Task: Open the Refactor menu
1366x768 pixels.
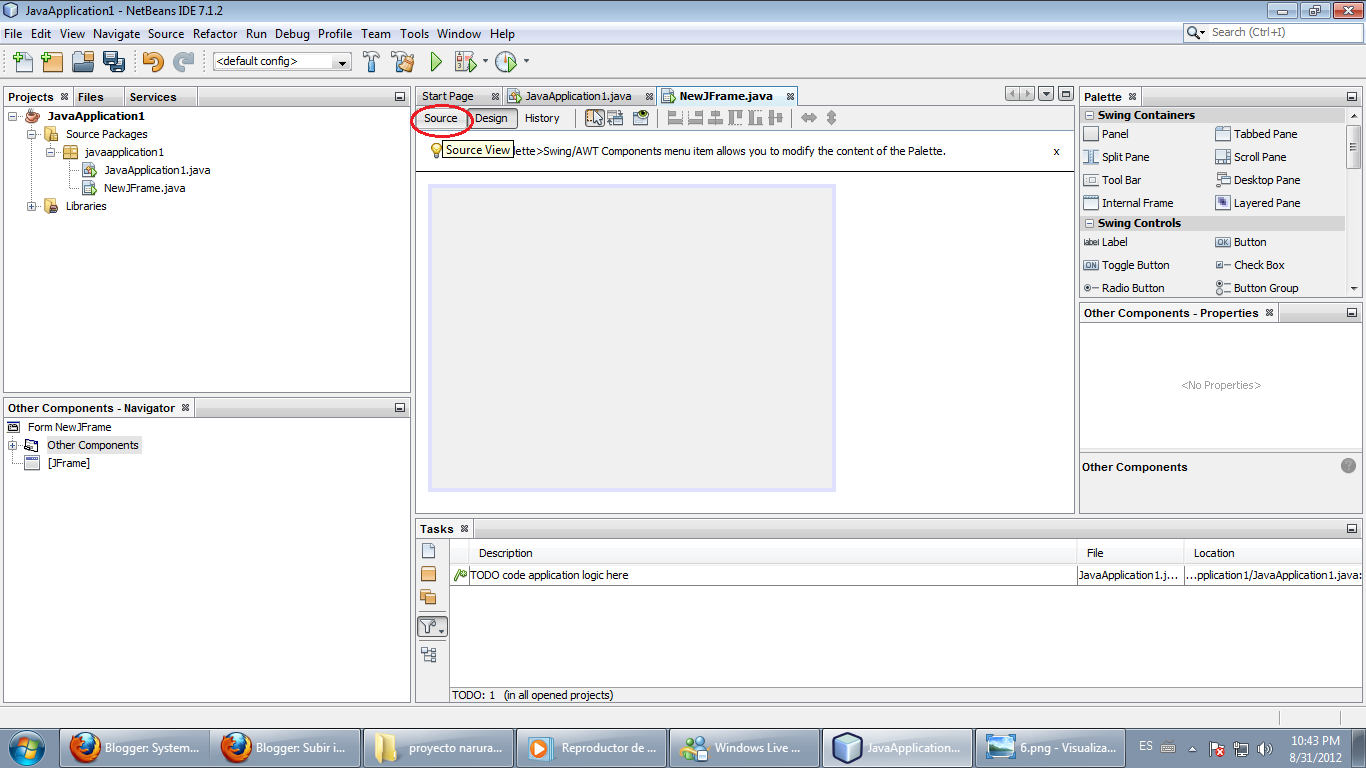Action: pyautogui.click(x=215, y=33)
